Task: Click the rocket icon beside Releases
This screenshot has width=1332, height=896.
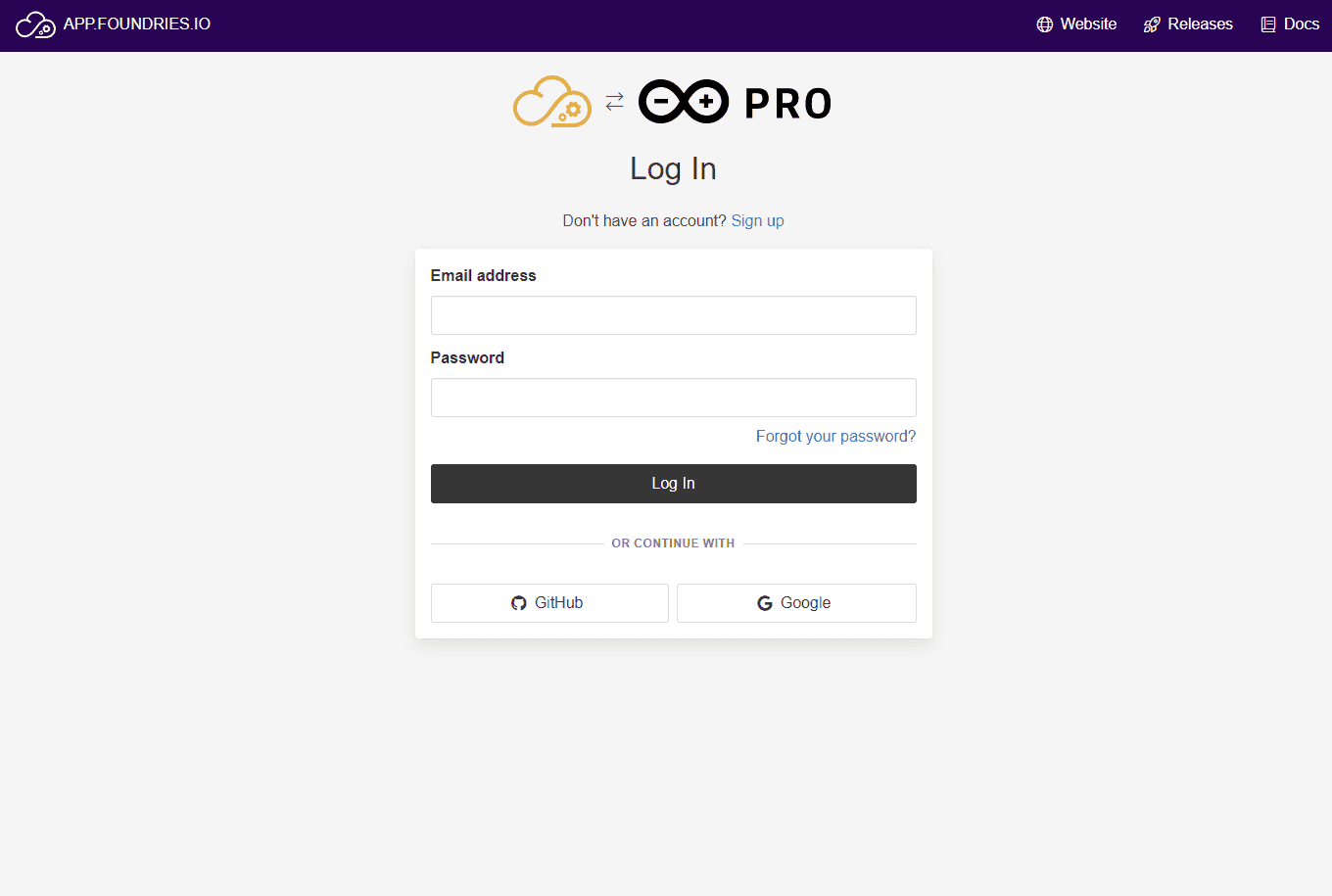Action: click(1152, 24)
